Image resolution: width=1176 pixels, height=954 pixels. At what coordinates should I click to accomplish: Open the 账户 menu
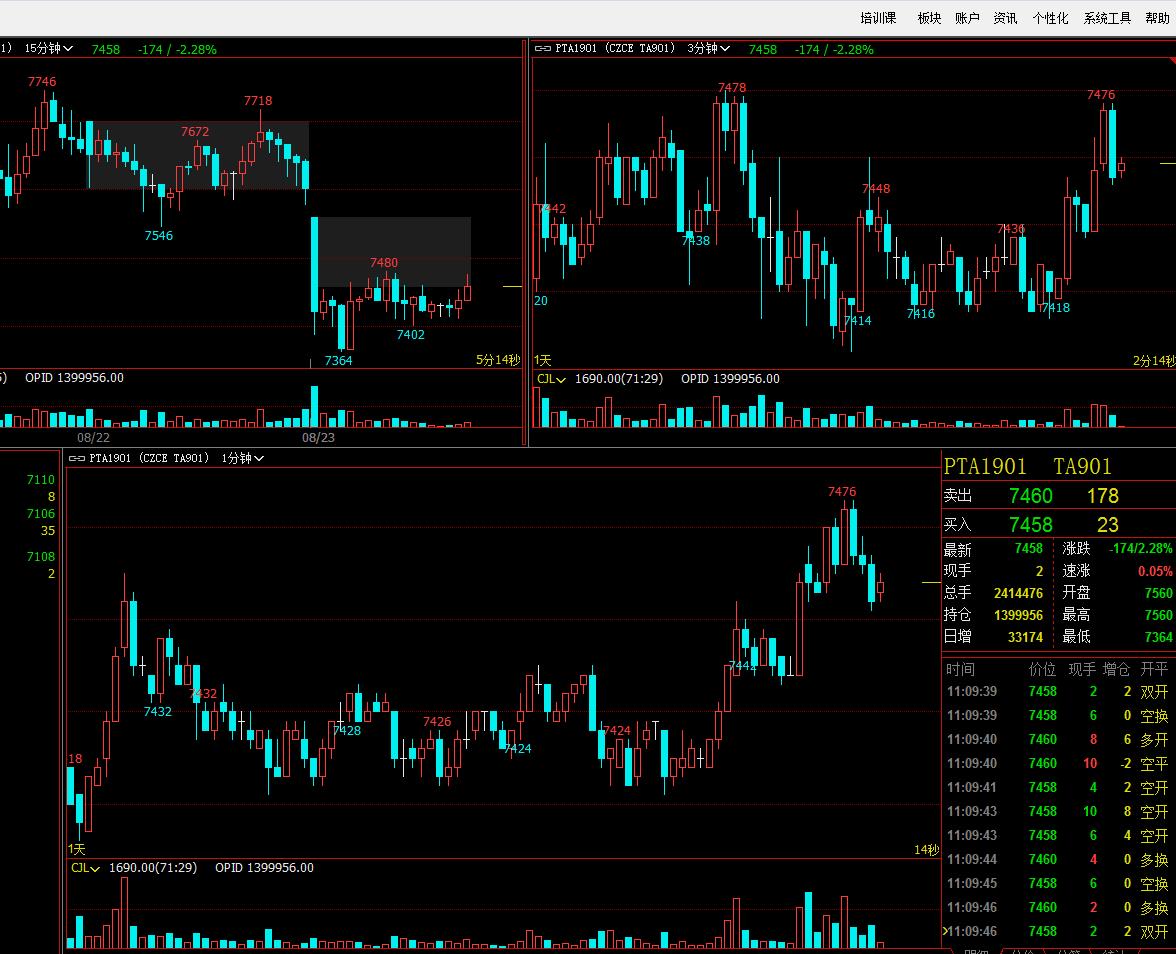click(x=967, y=18)
